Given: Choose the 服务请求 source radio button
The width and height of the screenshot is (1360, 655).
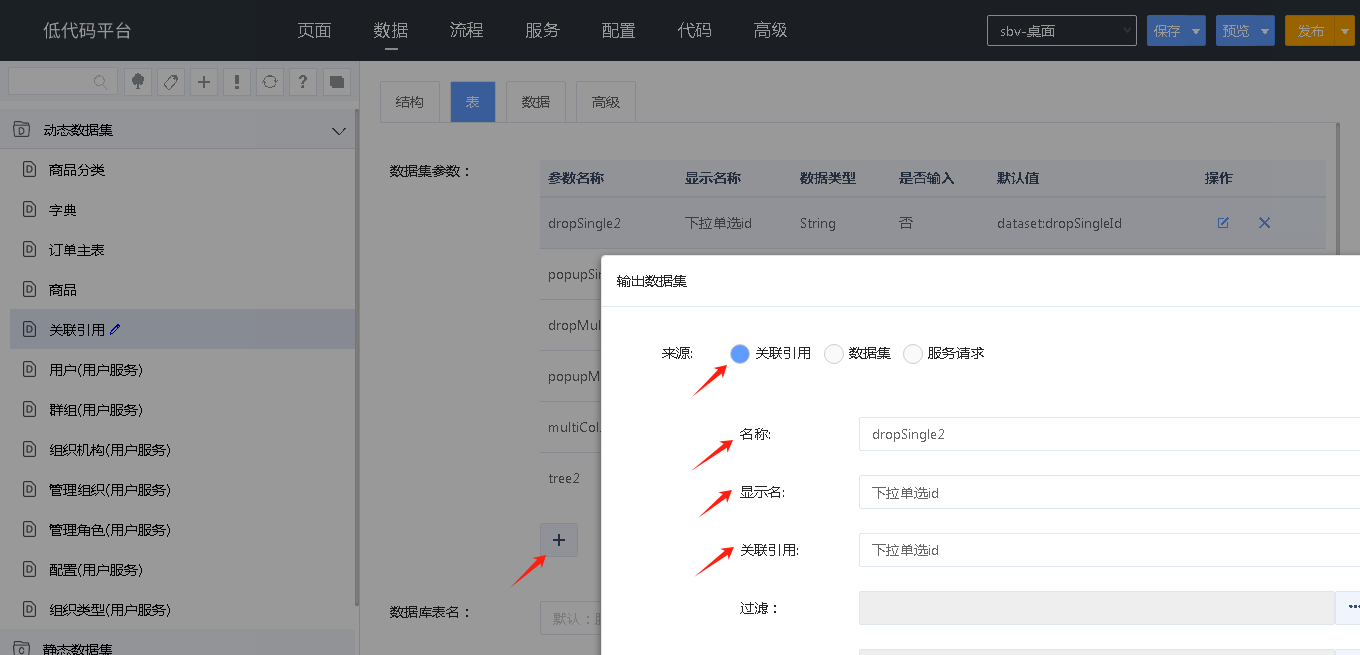Looking at the screenshot, I should (913, 353).
